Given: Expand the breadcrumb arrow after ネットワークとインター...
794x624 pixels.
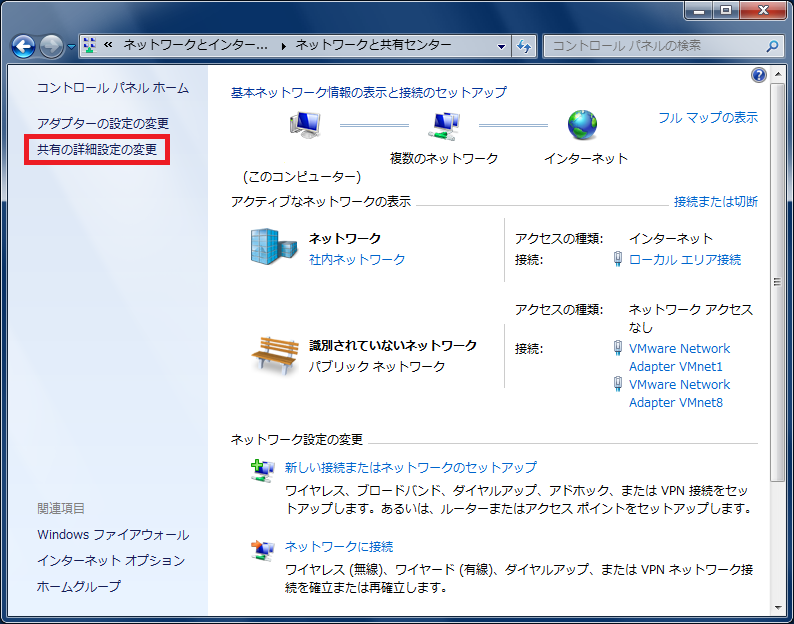Looking at the screenshot, I should (x=283, y=46).
